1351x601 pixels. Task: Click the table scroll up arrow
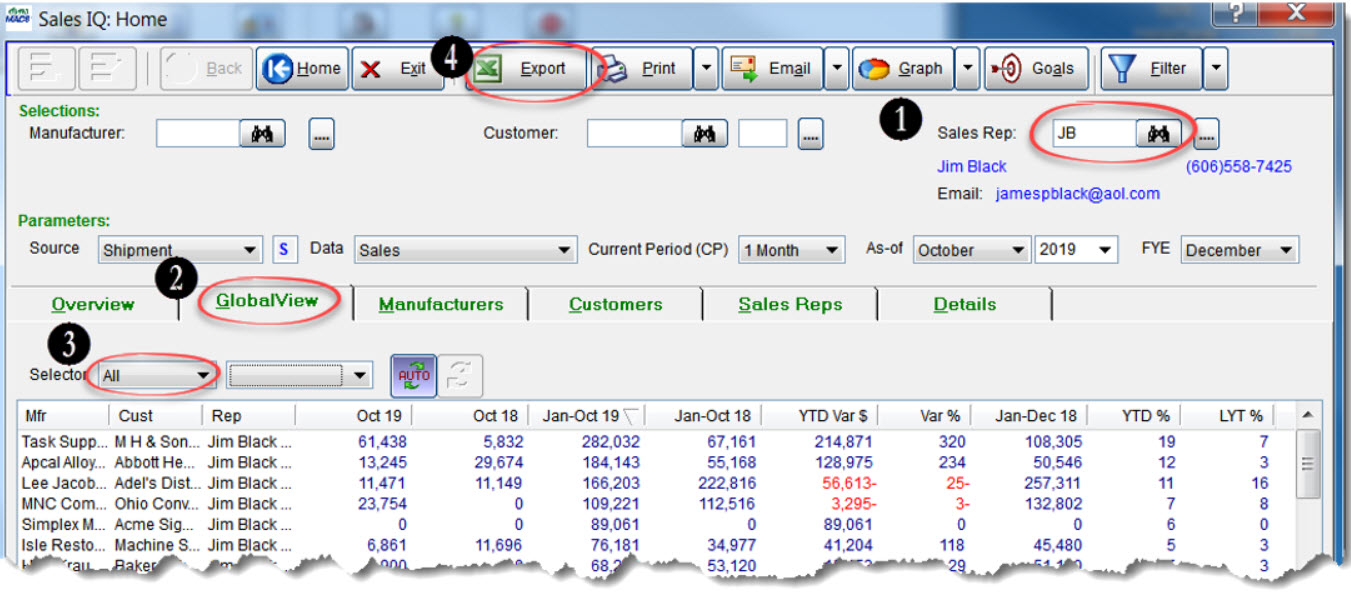(1307, 415)
